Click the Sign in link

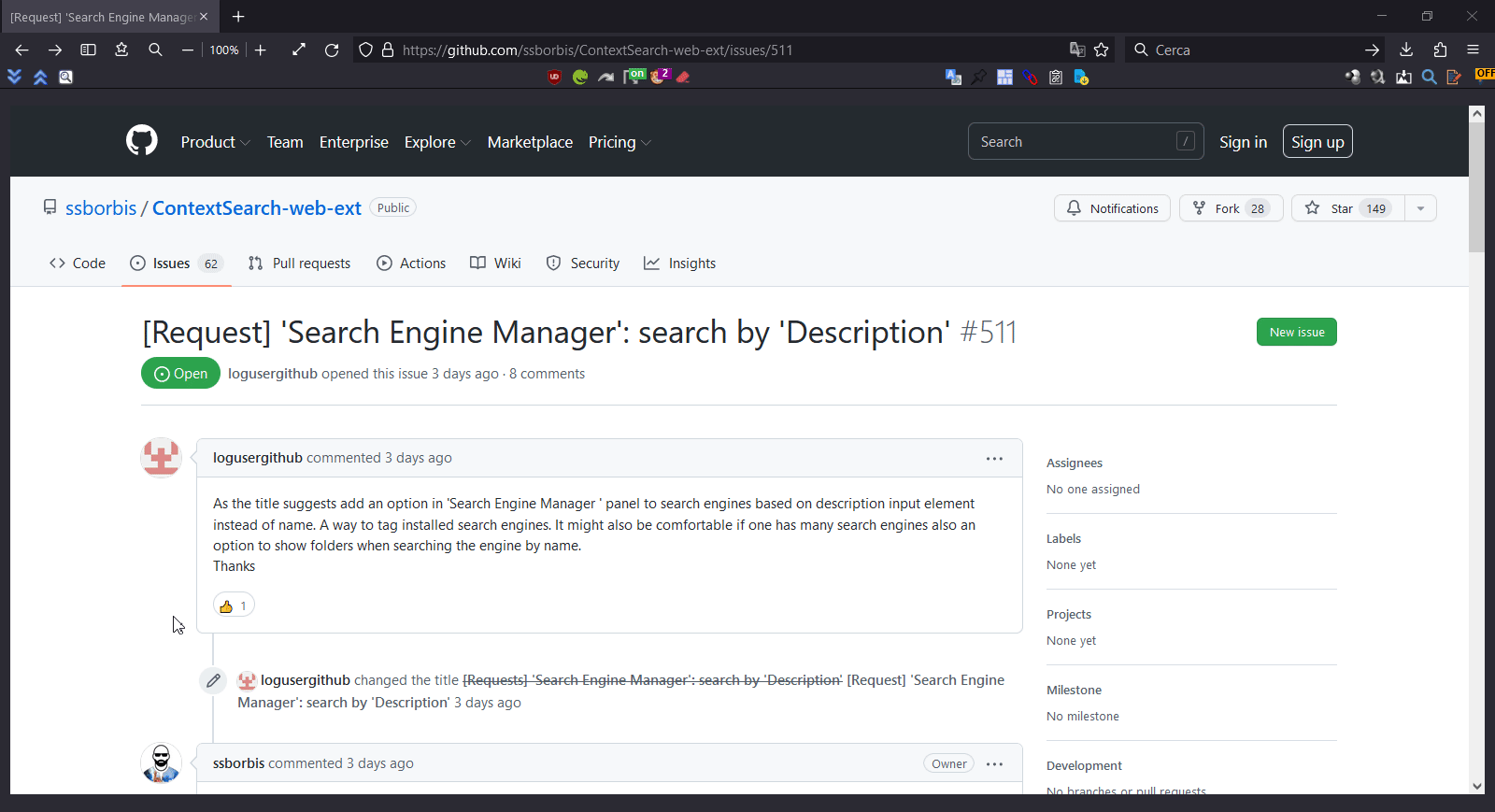click(x=1243, y=142)
